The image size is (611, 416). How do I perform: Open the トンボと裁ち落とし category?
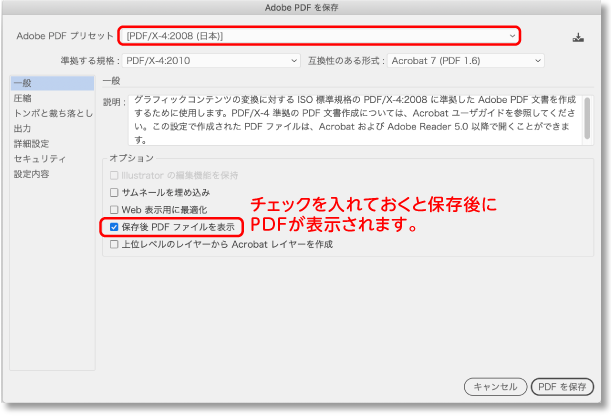point(52,113)
